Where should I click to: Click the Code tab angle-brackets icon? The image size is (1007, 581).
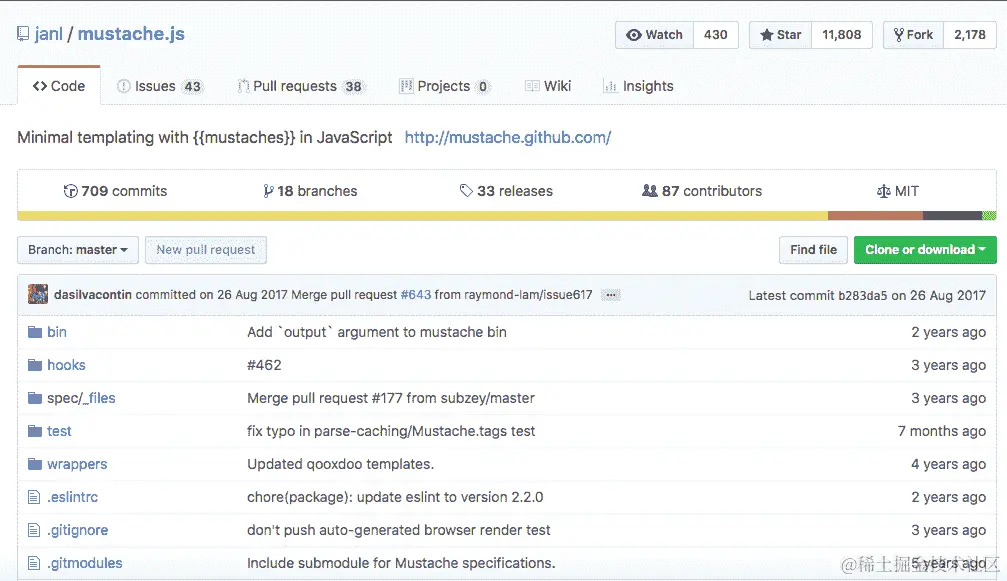click(x=40, y=86)
